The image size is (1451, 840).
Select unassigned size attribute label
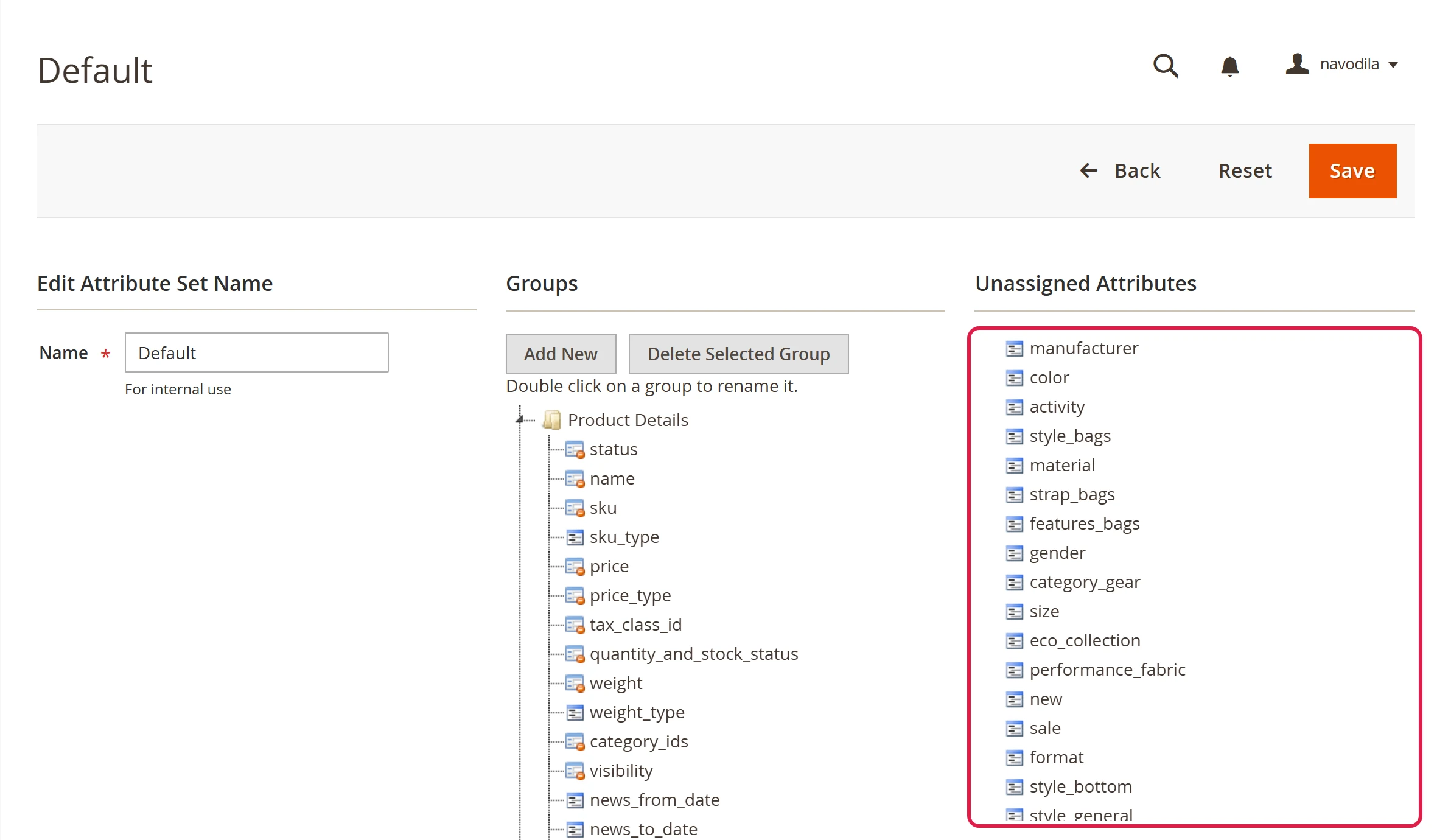(1044, 611)
